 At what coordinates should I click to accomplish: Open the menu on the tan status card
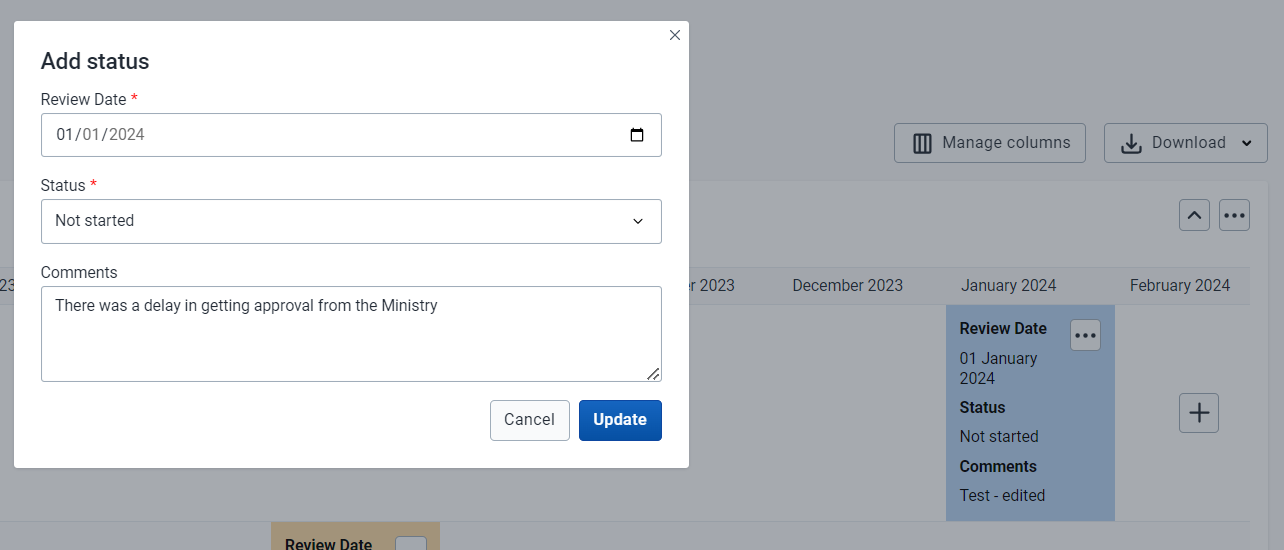[411, 543]
